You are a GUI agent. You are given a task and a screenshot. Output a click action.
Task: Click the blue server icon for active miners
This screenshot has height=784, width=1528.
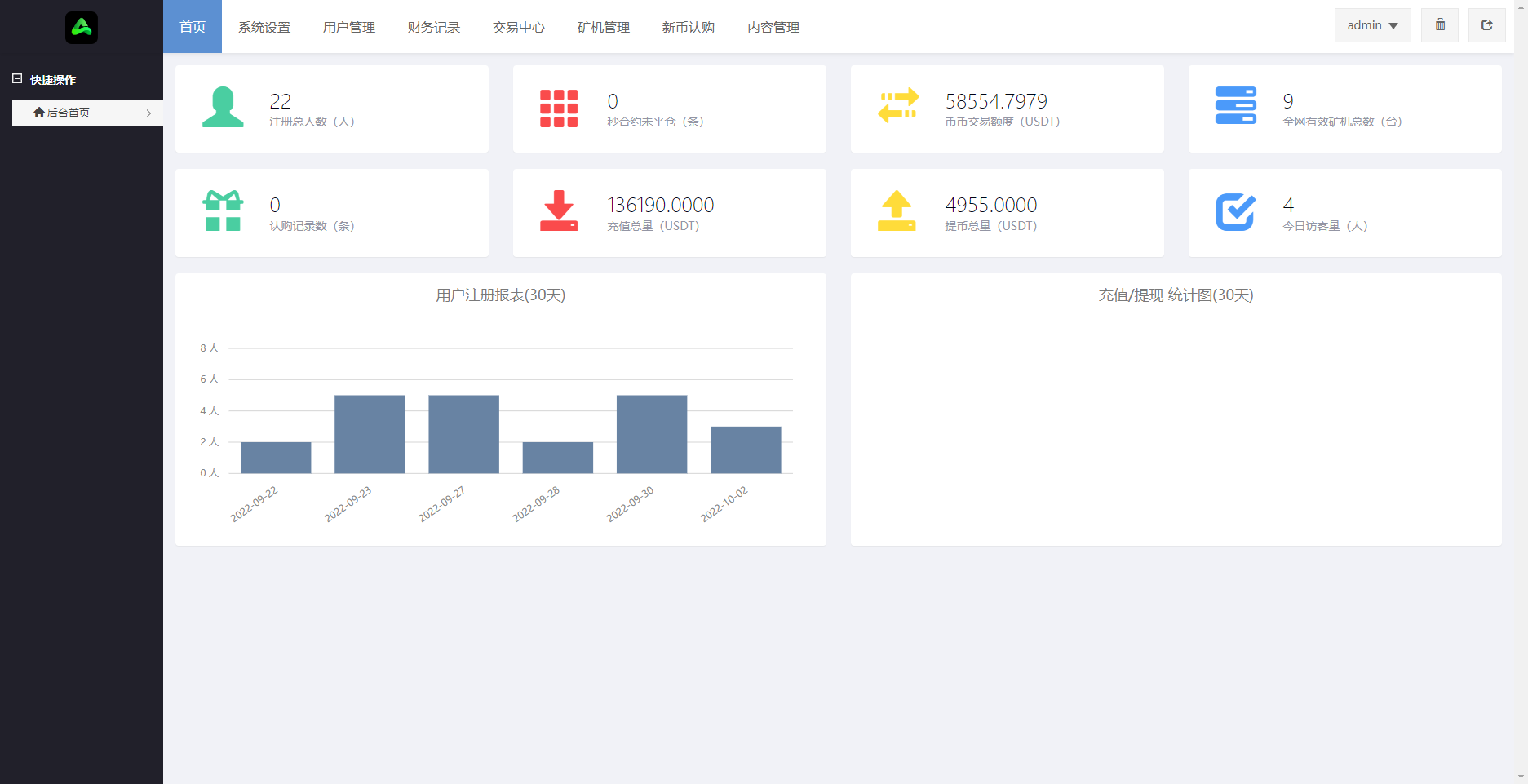1234,106
